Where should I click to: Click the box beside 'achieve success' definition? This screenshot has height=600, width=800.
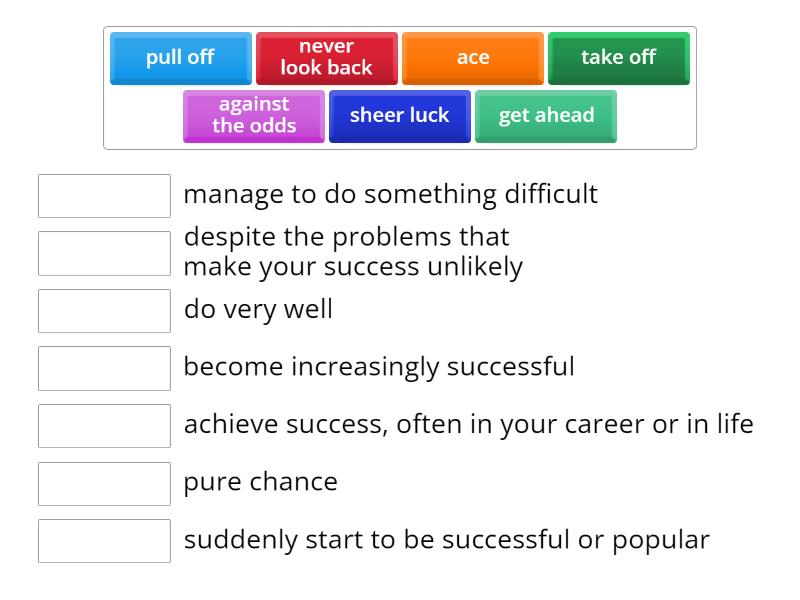tap(104, 426)
